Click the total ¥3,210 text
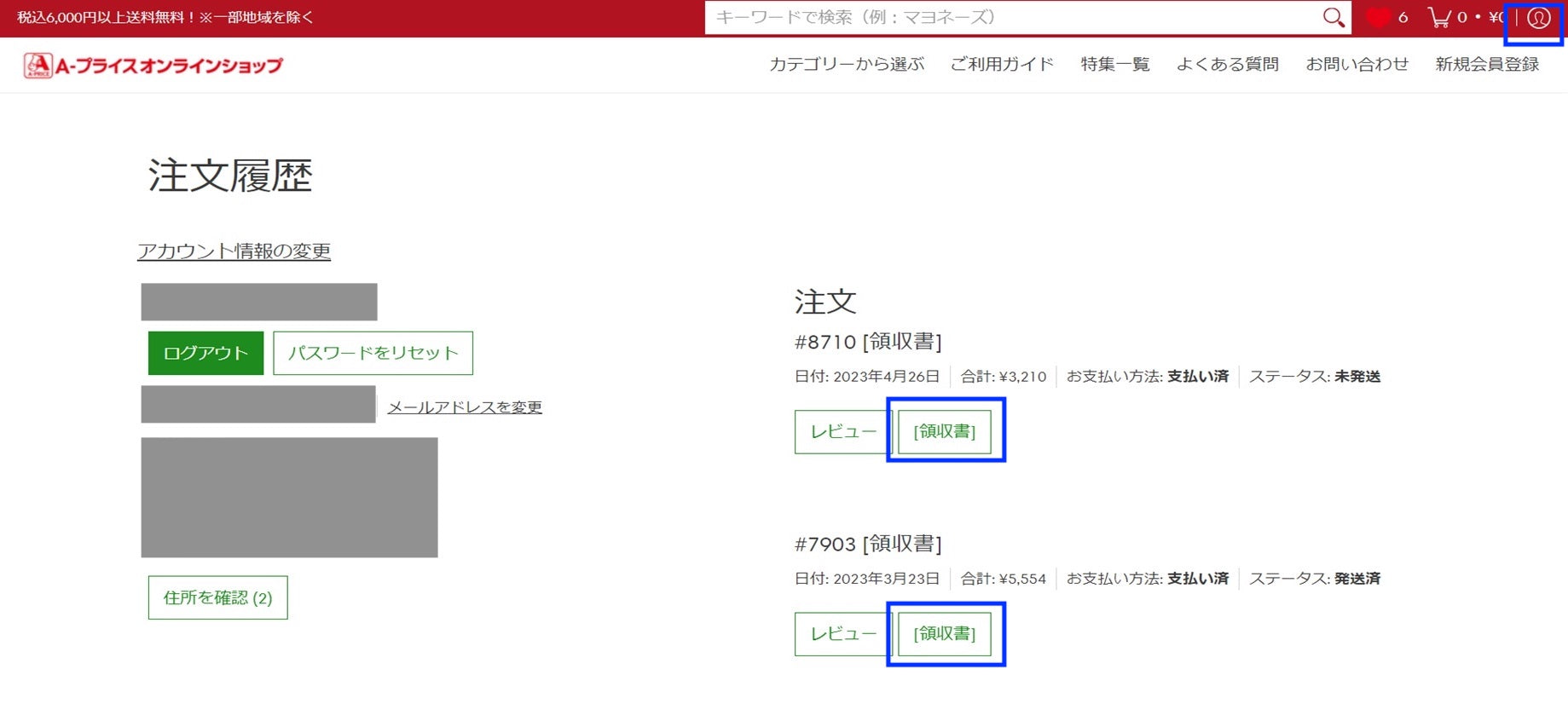This screenshot has height=721, width=1568. coord(1022,377)
